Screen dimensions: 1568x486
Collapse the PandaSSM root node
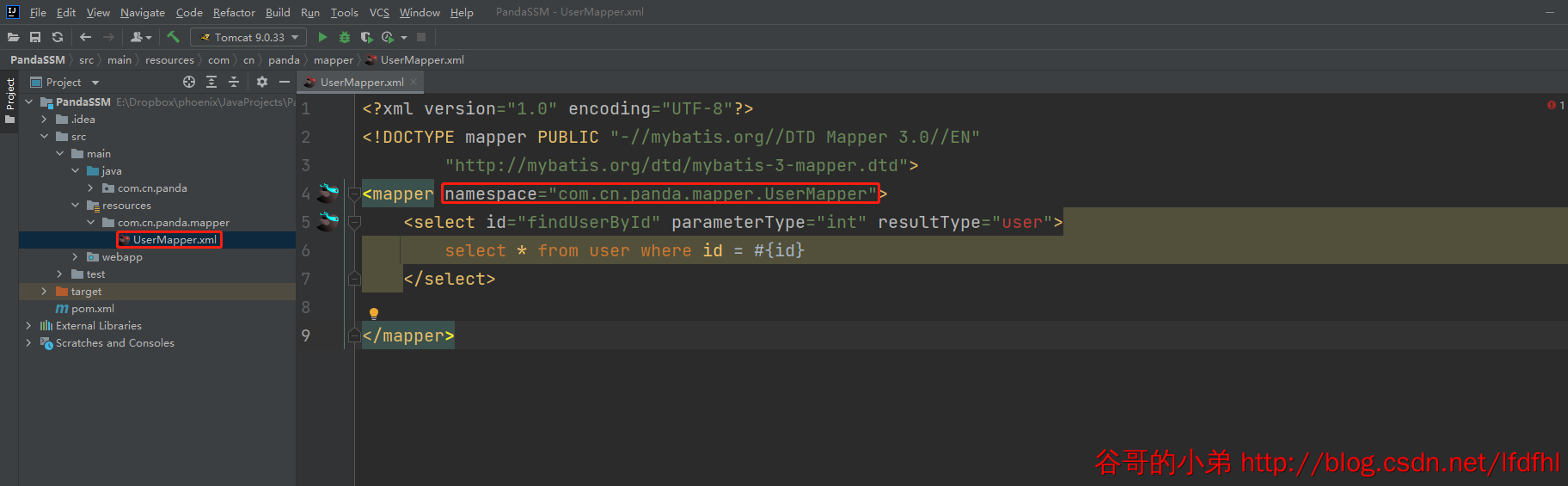(29, 102)
